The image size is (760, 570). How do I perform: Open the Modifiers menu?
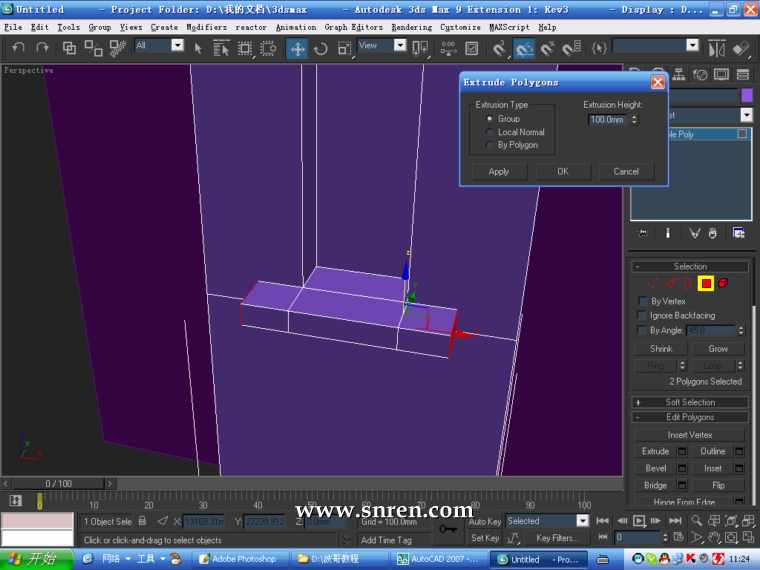pos(206,27)
